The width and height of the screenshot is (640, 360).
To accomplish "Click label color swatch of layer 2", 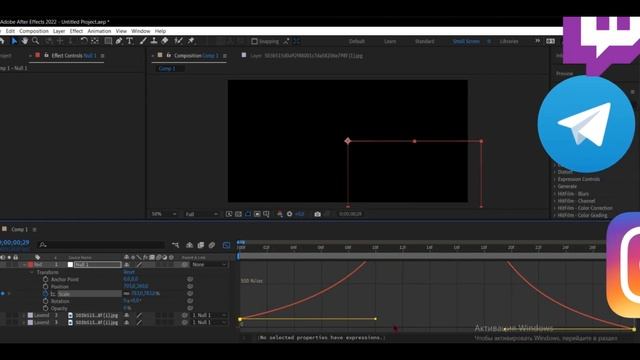I will click(30, 315).
